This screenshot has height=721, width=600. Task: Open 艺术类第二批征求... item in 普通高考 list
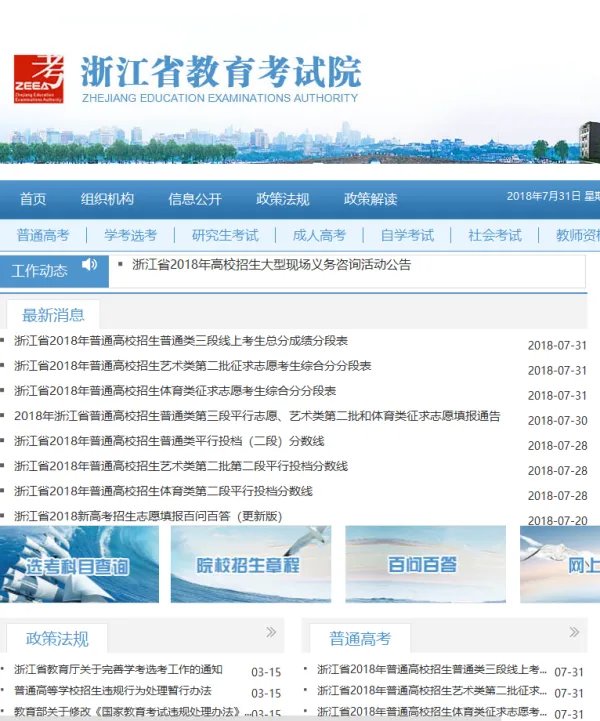pyautogui.click(x=432, y=690)
